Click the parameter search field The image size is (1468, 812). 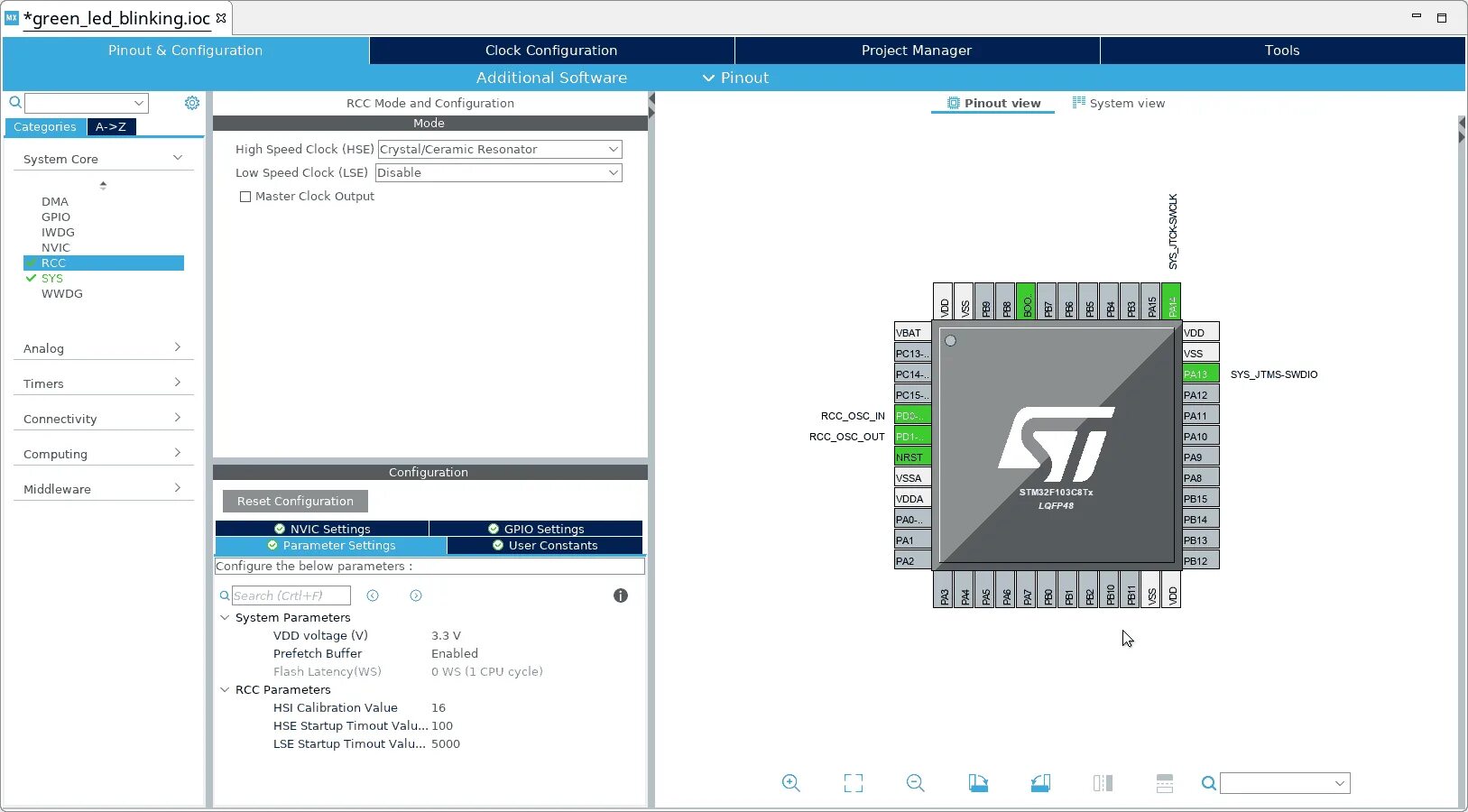pyautogui.click(x=291, y=595)
